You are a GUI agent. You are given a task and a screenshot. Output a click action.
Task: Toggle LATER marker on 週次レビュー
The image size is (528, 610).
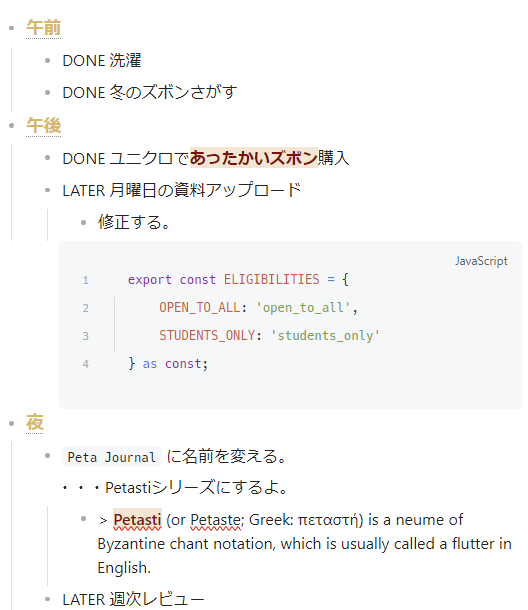tap(84, 599)
